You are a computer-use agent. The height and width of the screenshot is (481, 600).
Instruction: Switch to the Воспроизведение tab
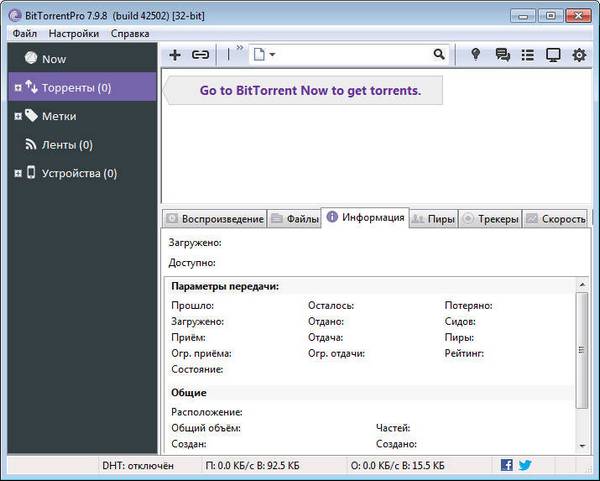pyautogui.click(x=215, y=219)
